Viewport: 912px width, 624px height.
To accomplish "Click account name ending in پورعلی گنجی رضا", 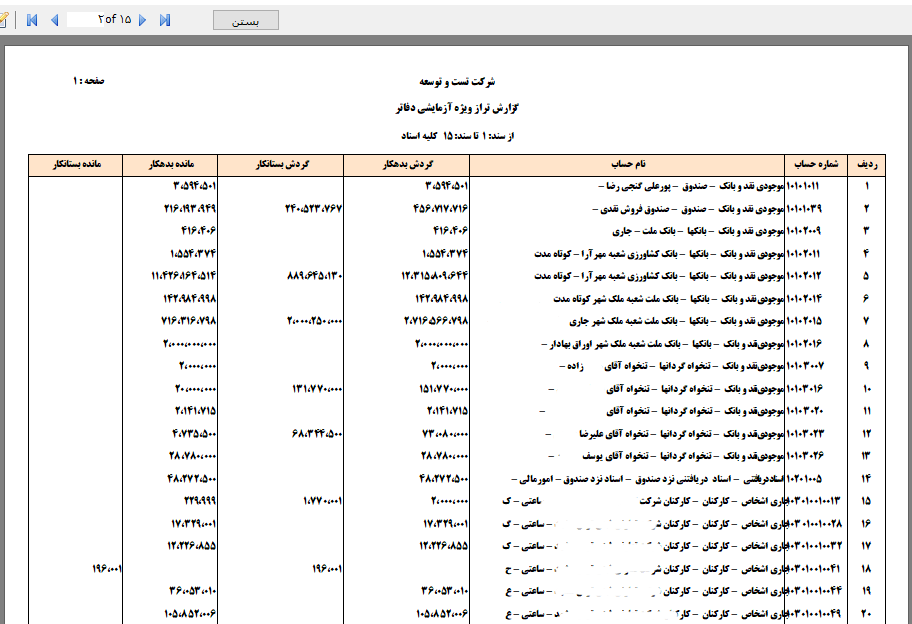I will pyautogui.click(x=691, y=186).
